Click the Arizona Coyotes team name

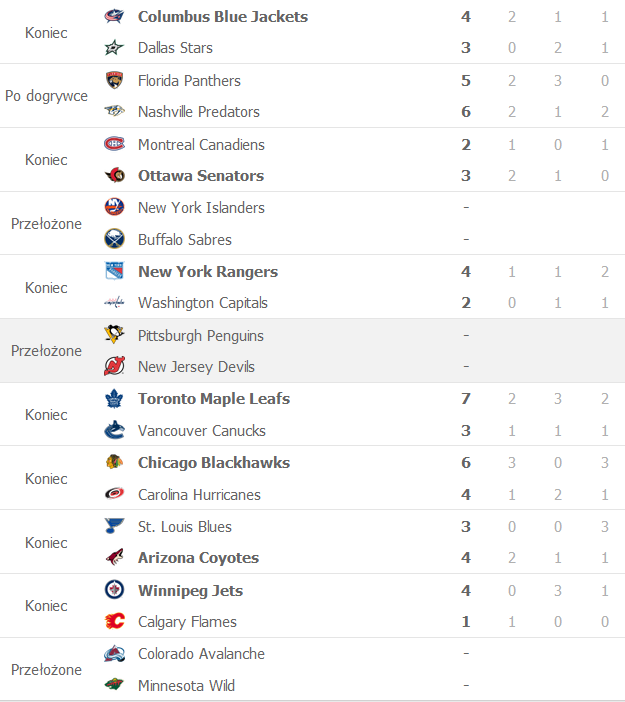click(x=198, y=558)
